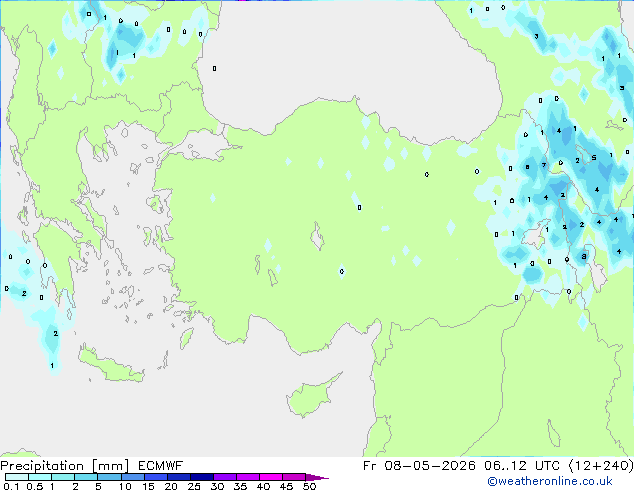This screenshot has width=634, height=490.
Task: Click the '40' legend value
Action: tap(263, 486)
